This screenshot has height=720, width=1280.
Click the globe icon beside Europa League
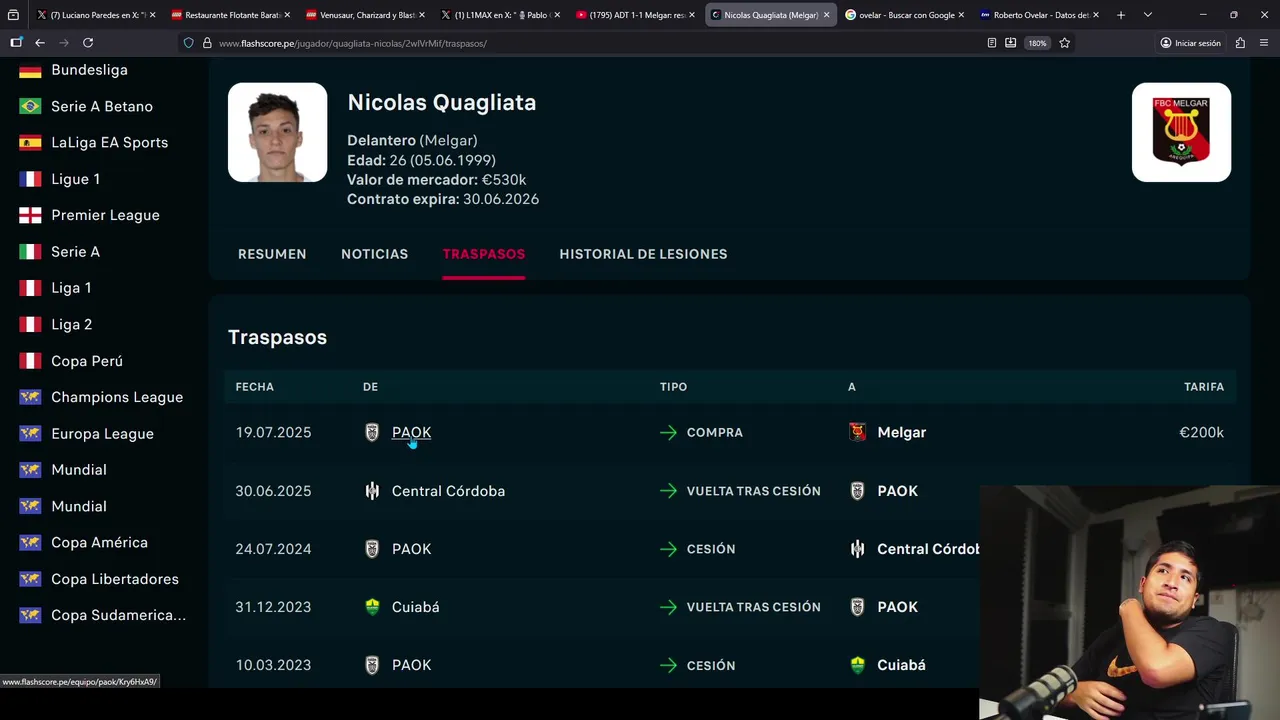30,434
